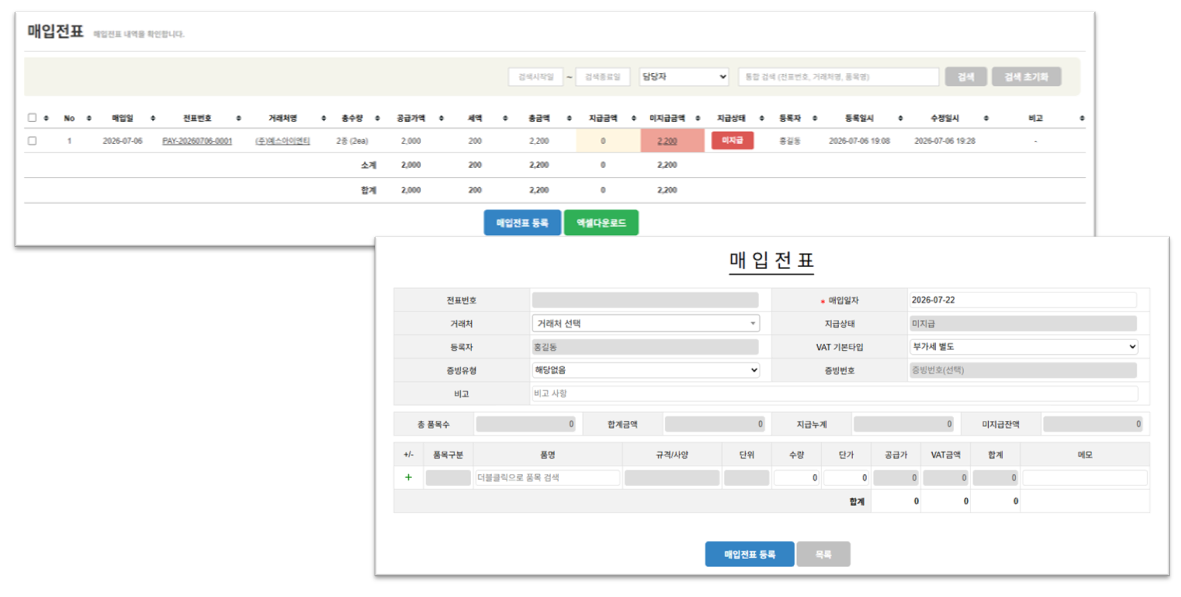Click 등록일시 cell 2026-07-06 19:08
Image resolution: width=1181 pixels, height=597 pixels.
(859, 141)
